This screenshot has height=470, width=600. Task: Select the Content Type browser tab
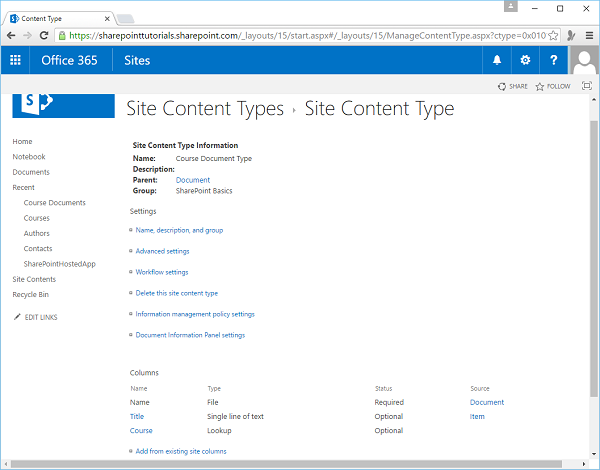[55, 17]
